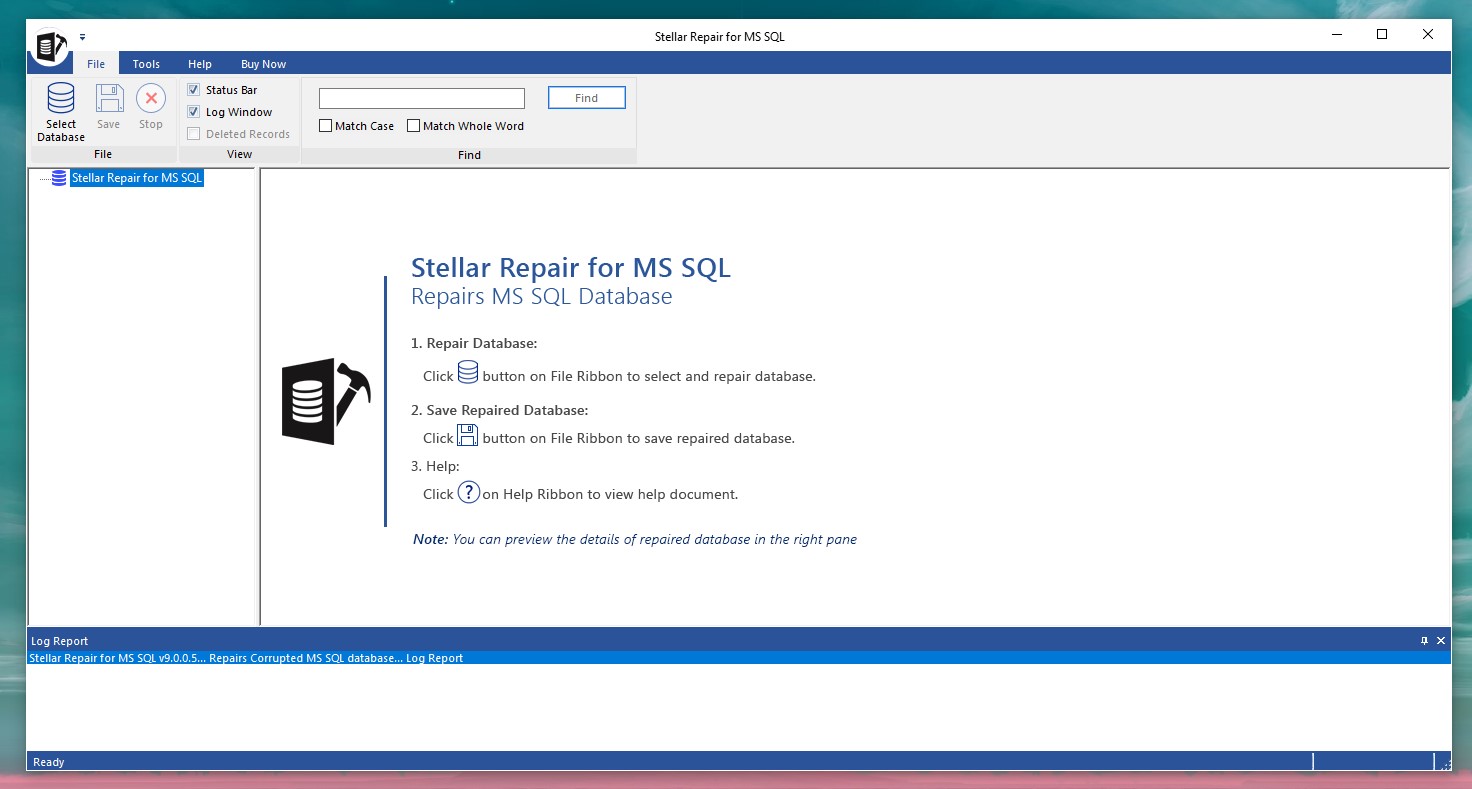The height and width of the screenshot is (789, 1472).
Task: Select Stellar Repair for MS SQL tree node
Action: 137,178
